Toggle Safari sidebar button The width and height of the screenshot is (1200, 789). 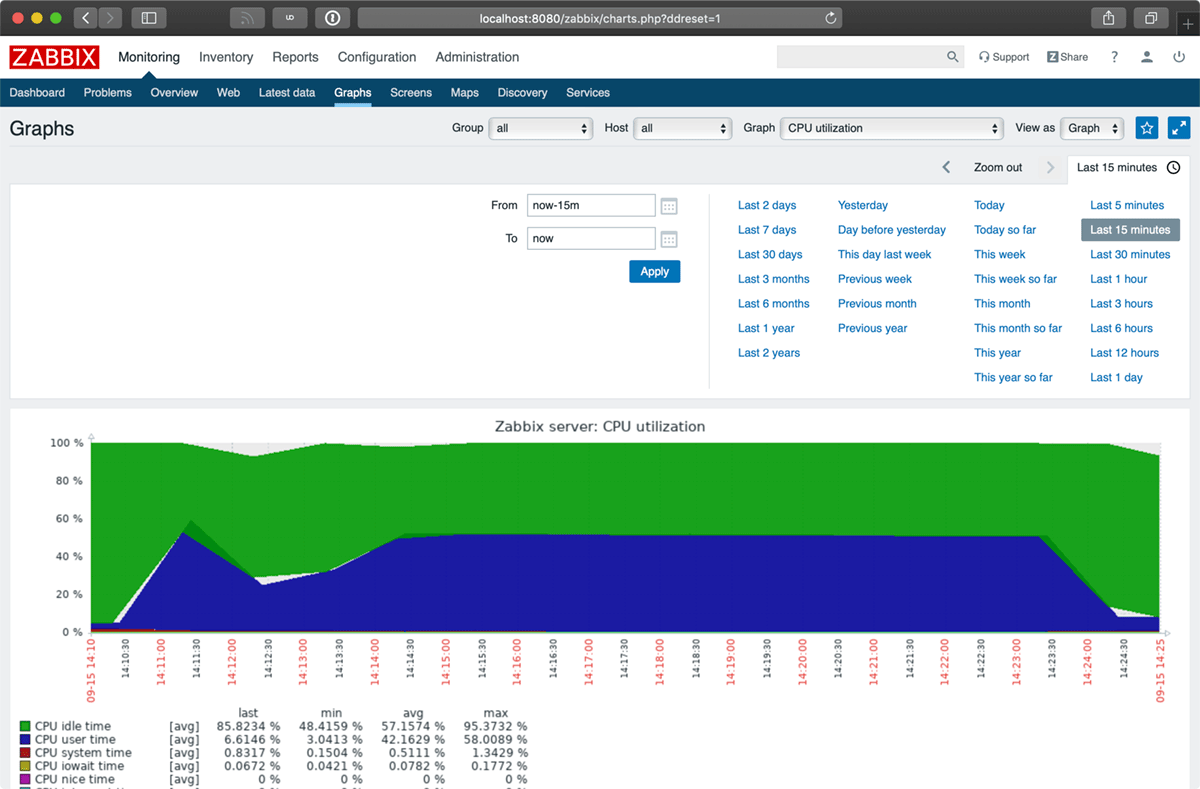(149, 18)
